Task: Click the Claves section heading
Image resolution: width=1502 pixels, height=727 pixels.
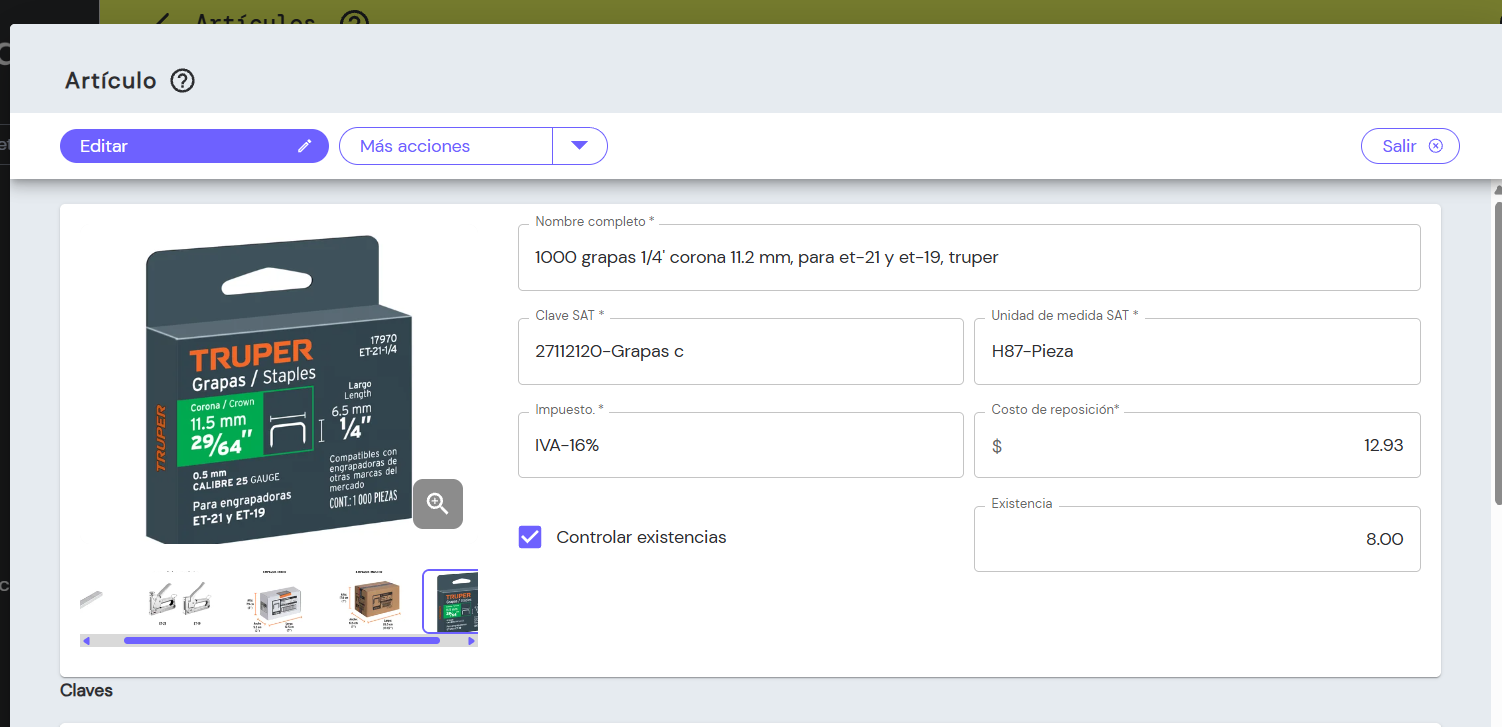Action: (x=86, y=690)
